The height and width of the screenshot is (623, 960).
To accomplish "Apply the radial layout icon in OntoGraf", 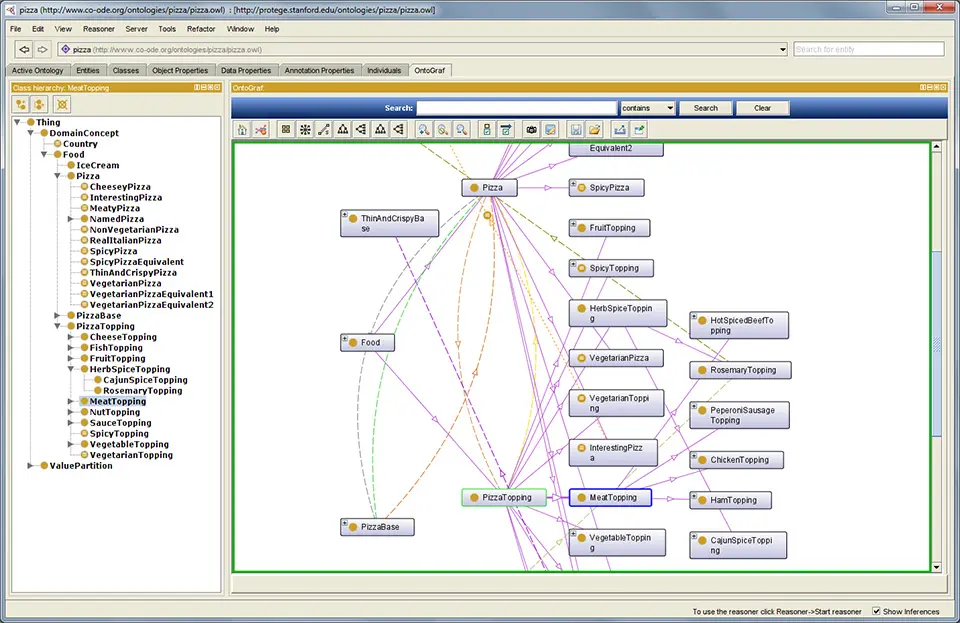I will click(304, 129).
